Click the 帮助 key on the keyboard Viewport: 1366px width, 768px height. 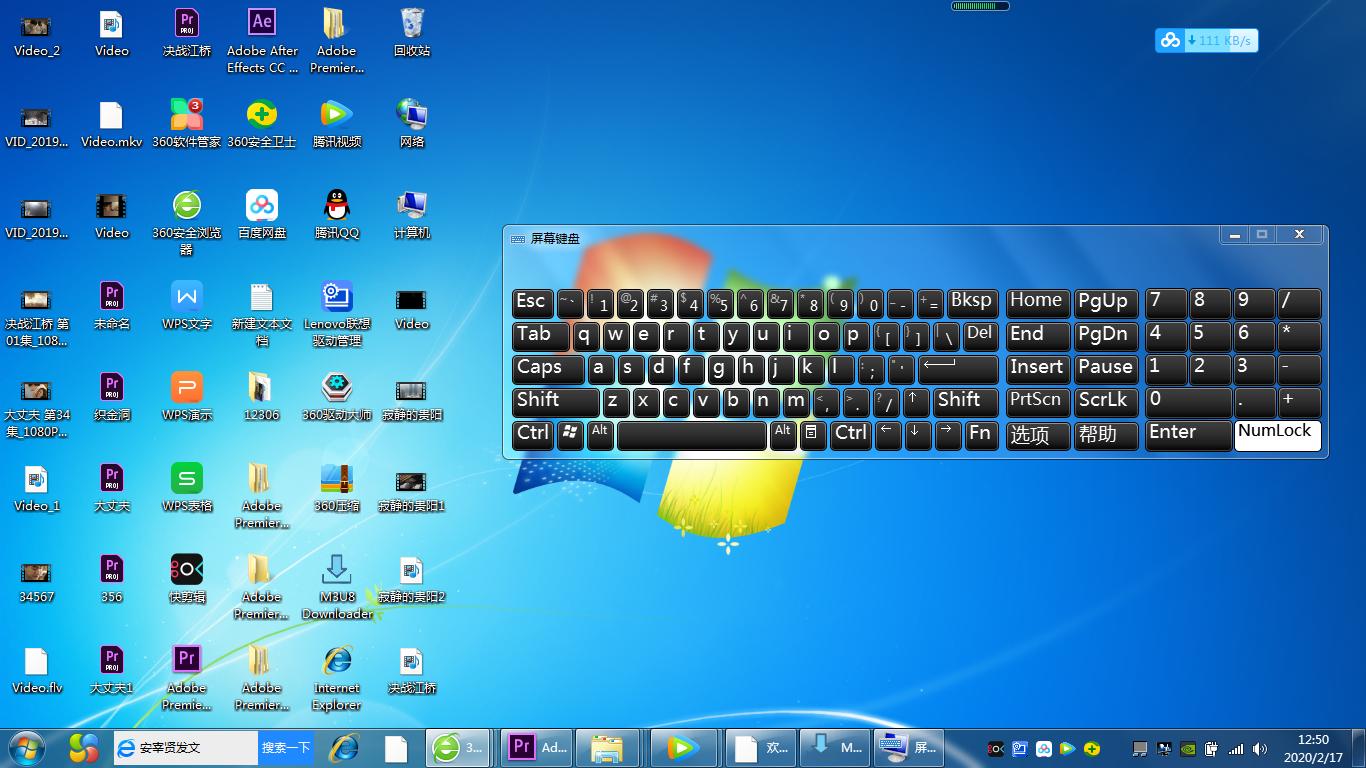click(1105, 435)
